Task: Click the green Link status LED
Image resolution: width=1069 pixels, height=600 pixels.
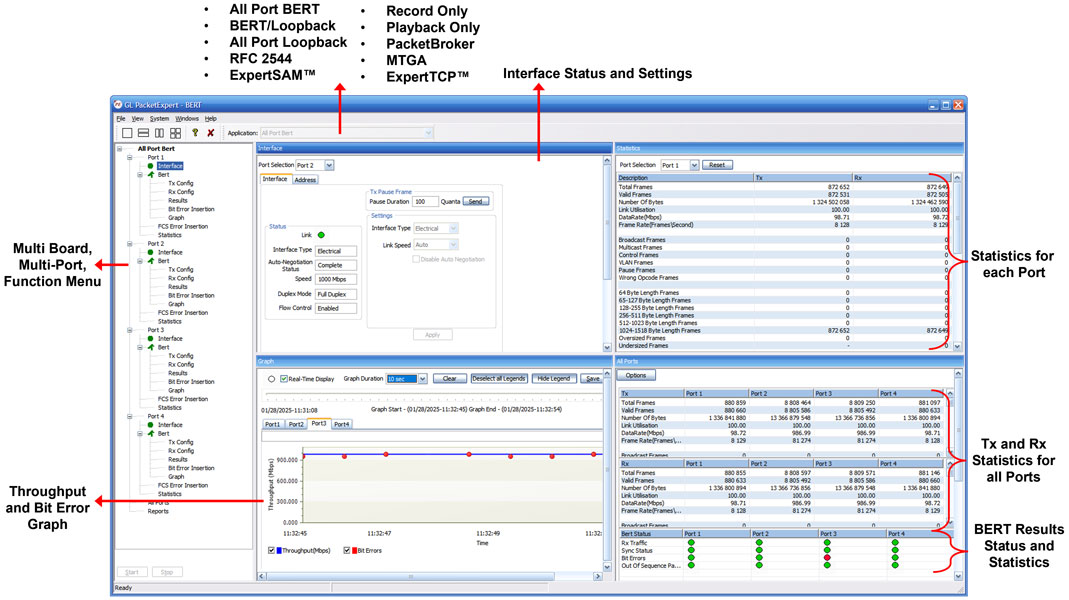Action: click(321, 235)
